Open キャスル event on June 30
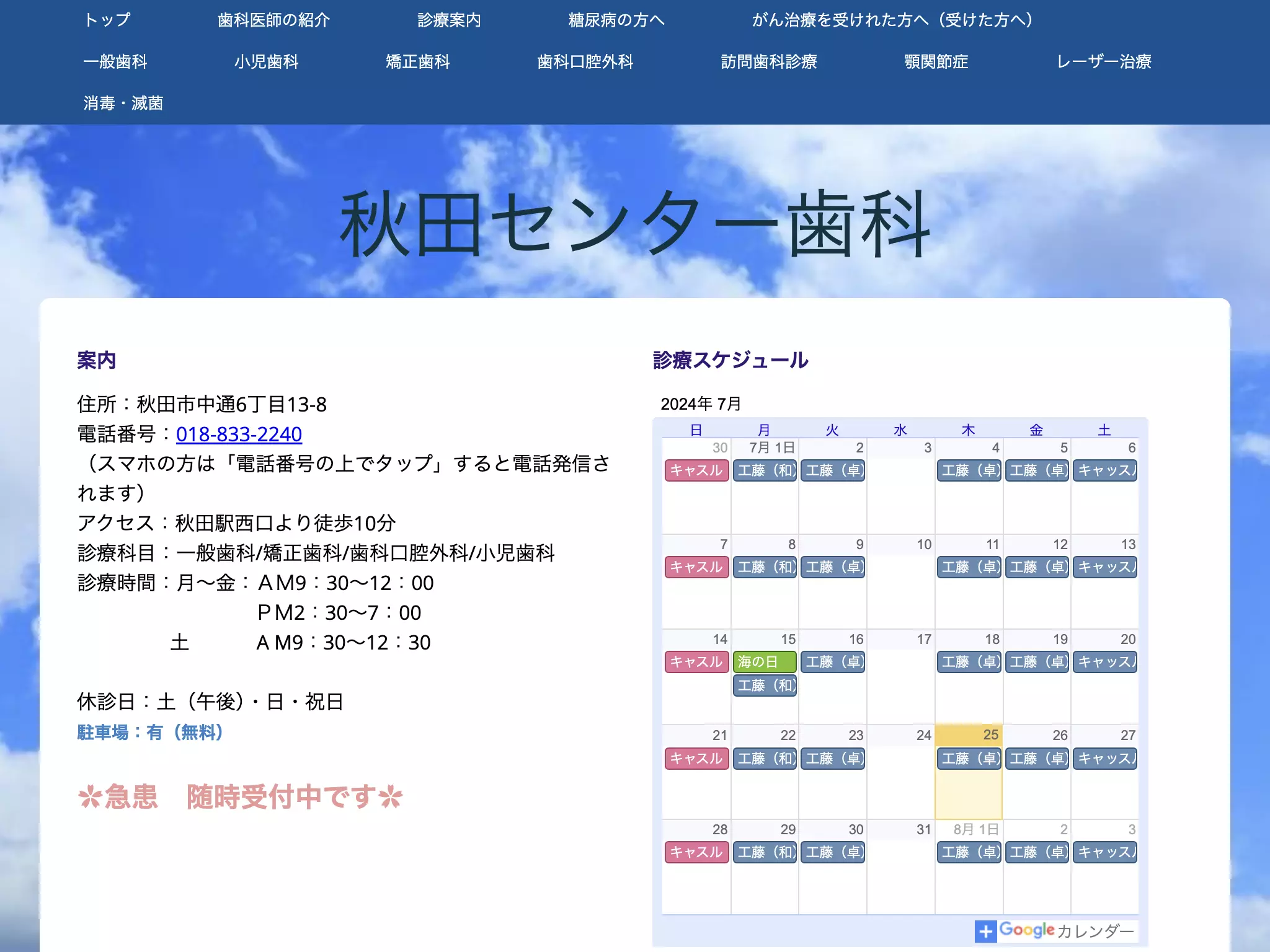 coord(696,470)
